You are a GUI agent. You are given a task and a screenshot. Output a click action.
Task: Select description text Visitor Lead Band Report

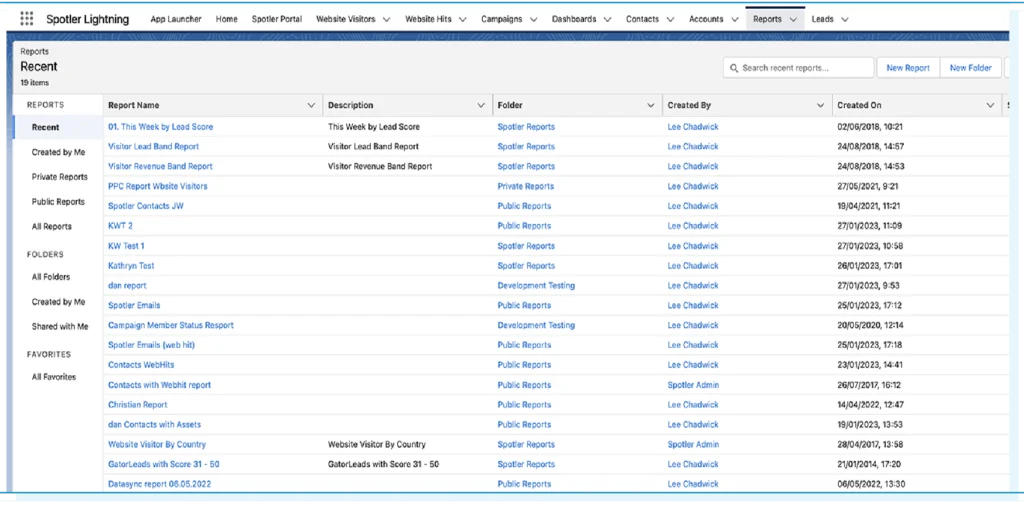(x=373, y=146)
